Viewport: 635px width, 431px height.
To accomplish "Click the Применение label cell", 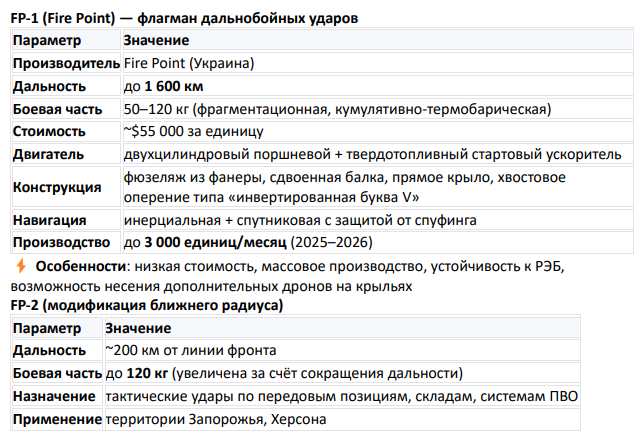I will [58, 419].
